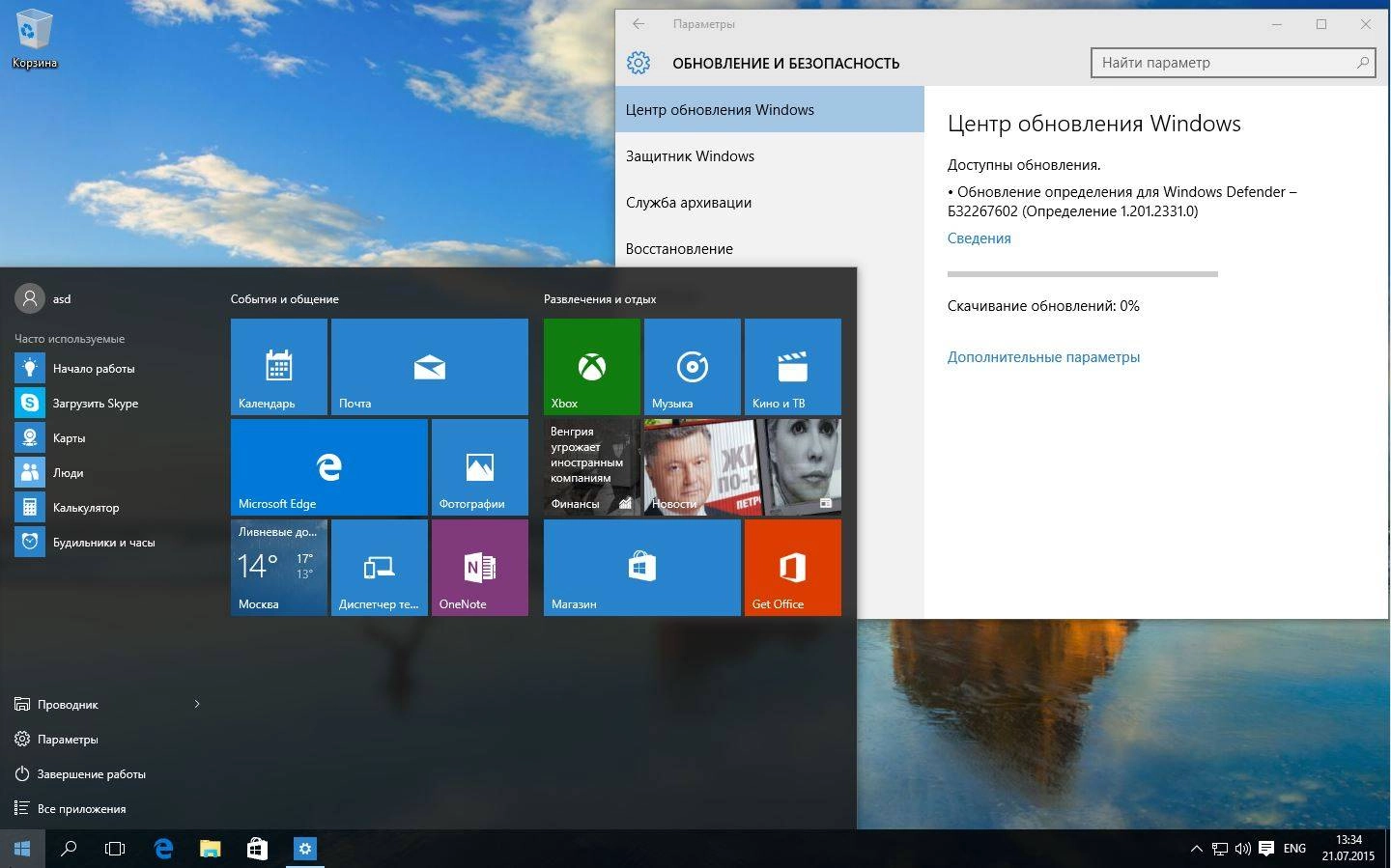Open the Movies & TV tile
Image resolution: width=1391 pixels, height=868 pixels.
(793, 367)
